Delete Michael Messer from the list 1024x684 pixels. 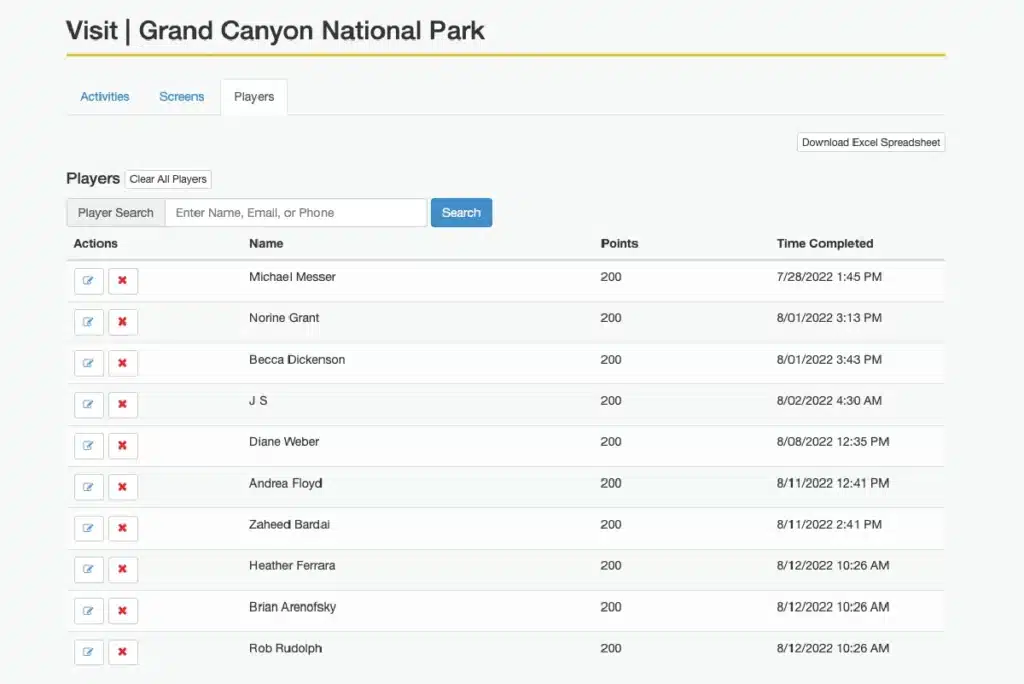click(x=122, y=281)
